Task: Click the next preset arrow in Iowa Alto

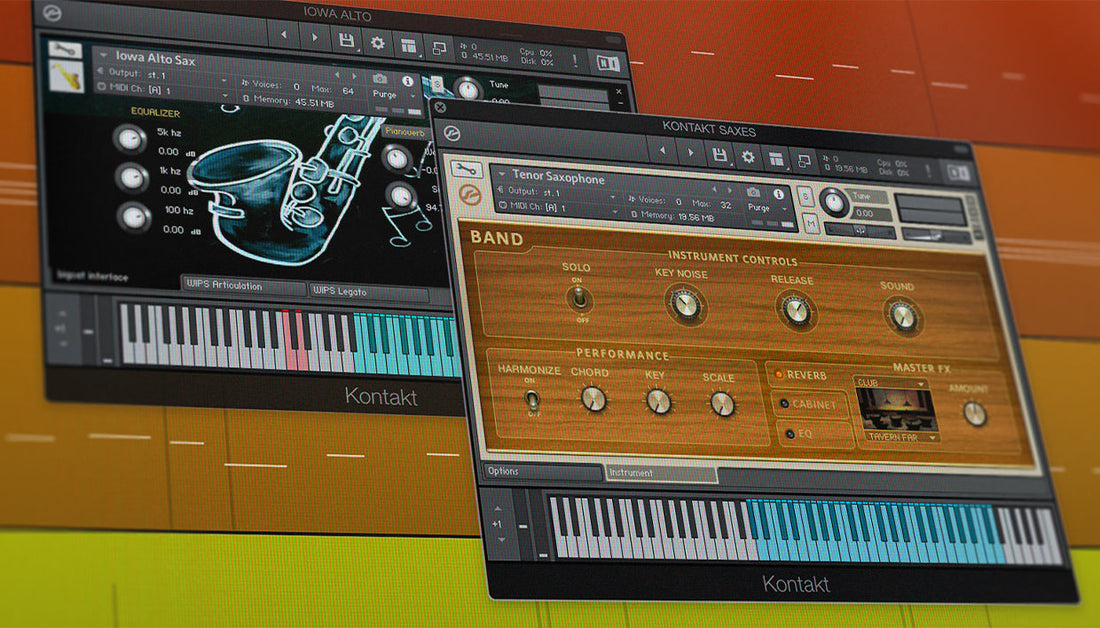Action: click(314, 36)
